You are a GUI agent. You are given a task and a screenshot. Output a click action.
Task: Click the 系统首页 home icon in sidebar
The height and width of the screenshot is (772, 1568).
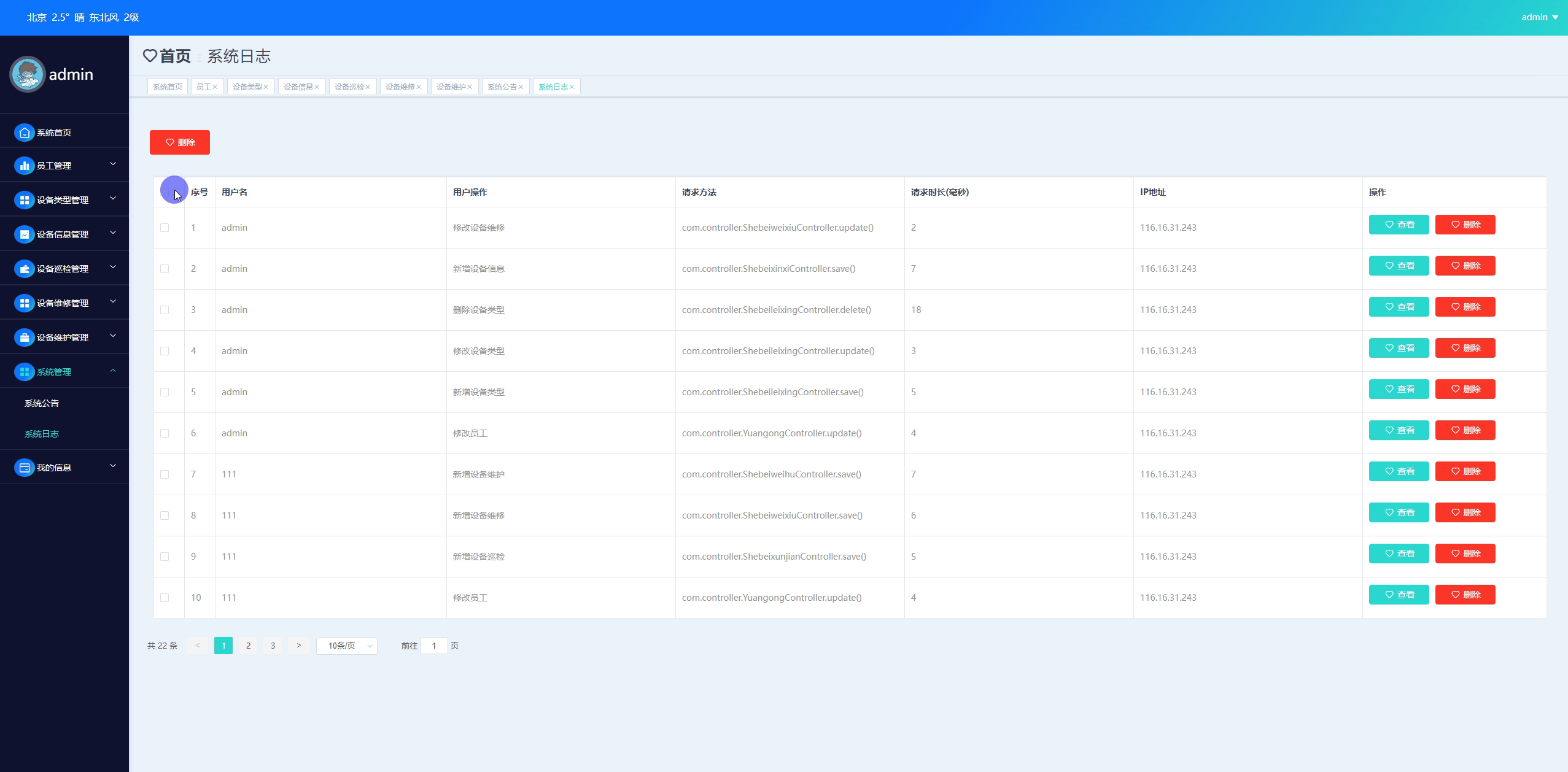(24, 133)
